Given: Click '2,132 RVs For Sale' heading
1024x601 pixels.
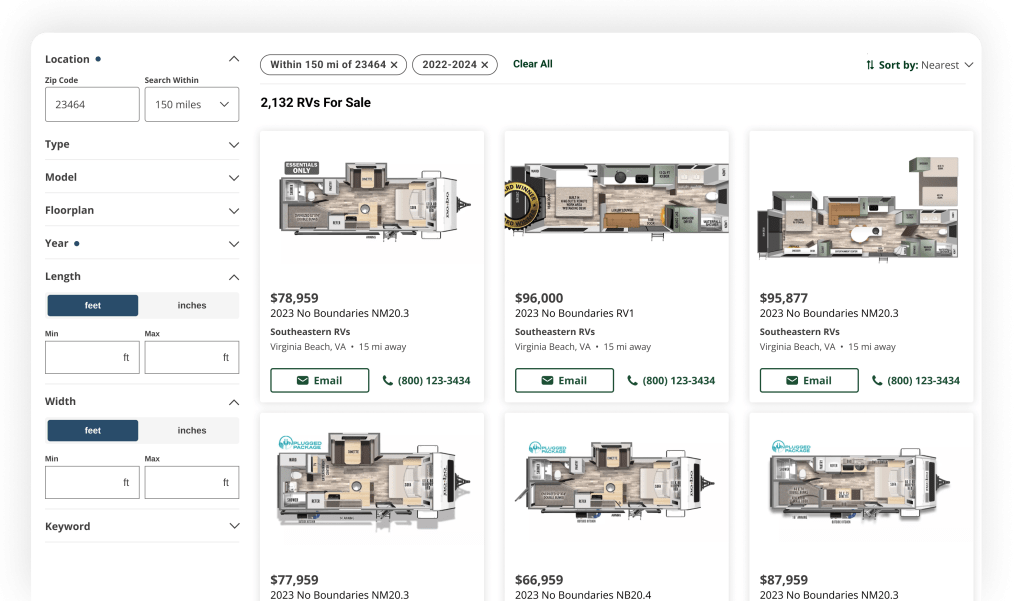Looking at the screenshot, I should (x=315, y=103).
